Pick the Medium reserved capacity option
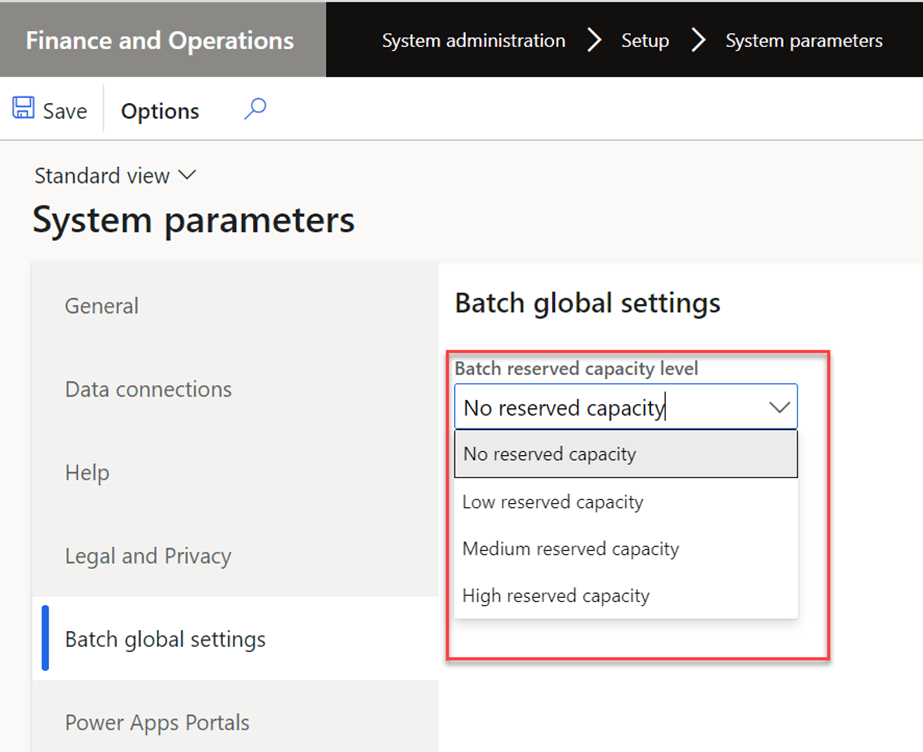 (570, 549)
